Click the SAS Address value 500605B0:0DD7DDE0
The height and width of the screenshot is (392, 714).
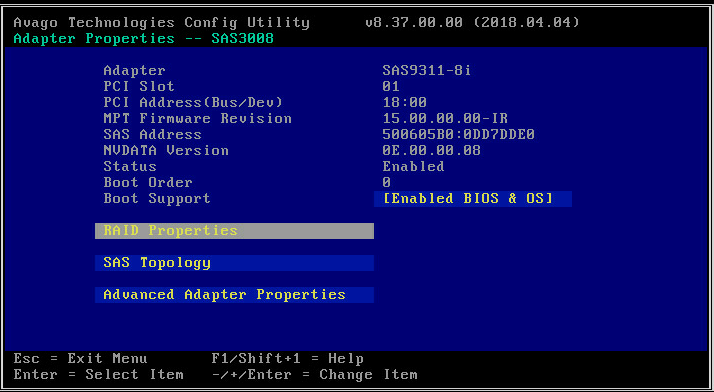[458, 135]
